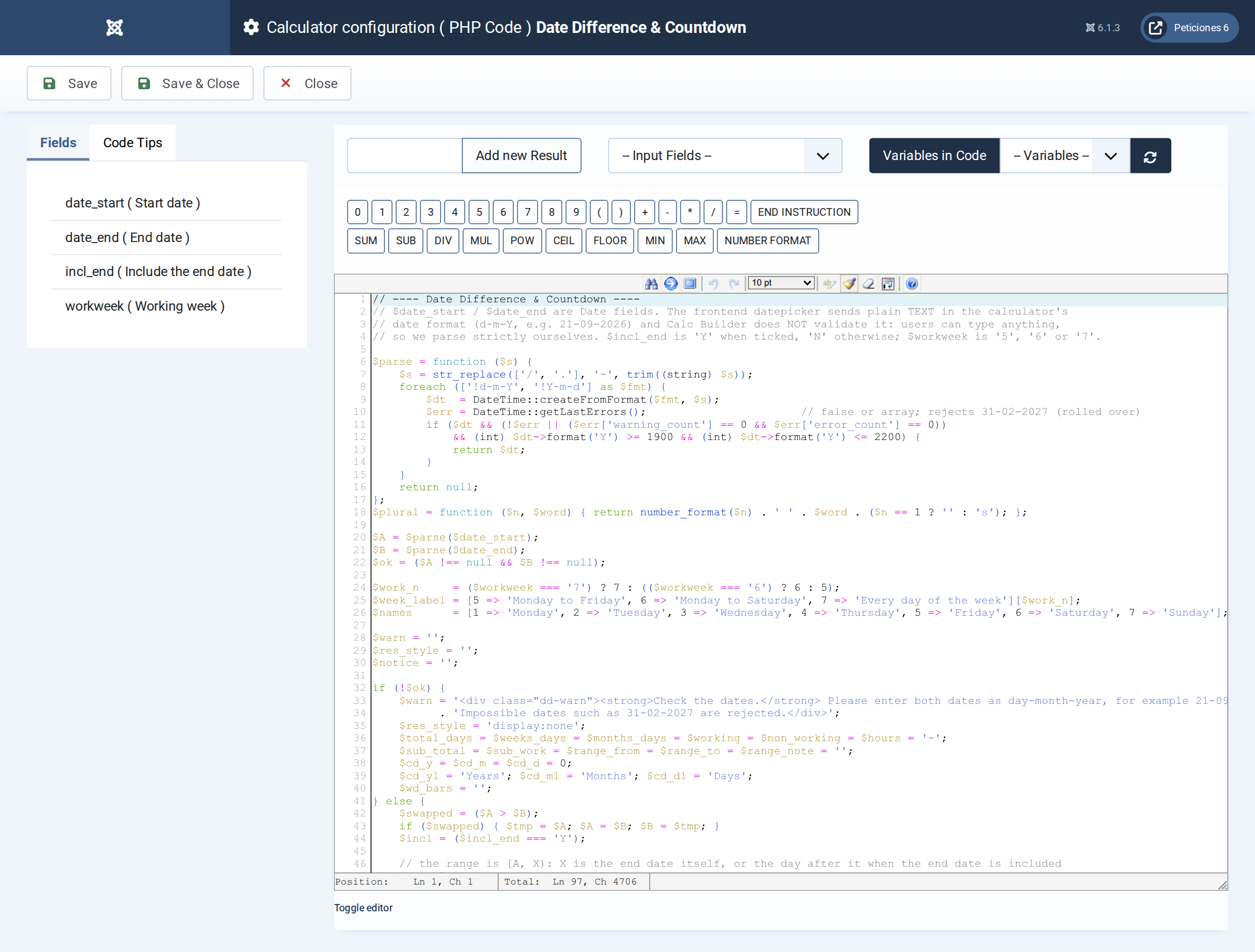Image resolution: width=1255 pixels, height=952 pixels.
Task: Open the 10 pt font size dropdown
Action: (x=781, y=283)
